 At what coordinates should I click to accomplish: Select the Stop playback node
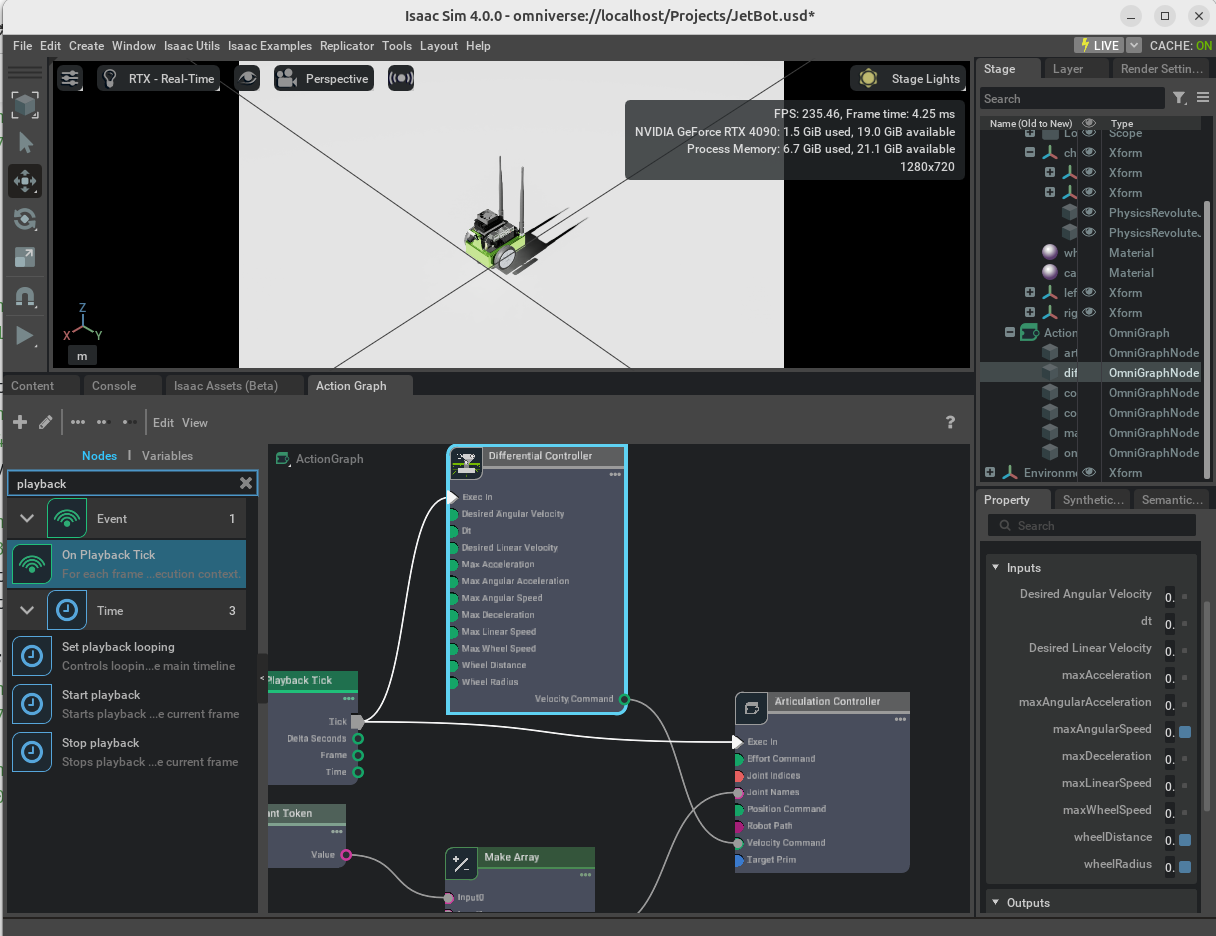point(127,752)
